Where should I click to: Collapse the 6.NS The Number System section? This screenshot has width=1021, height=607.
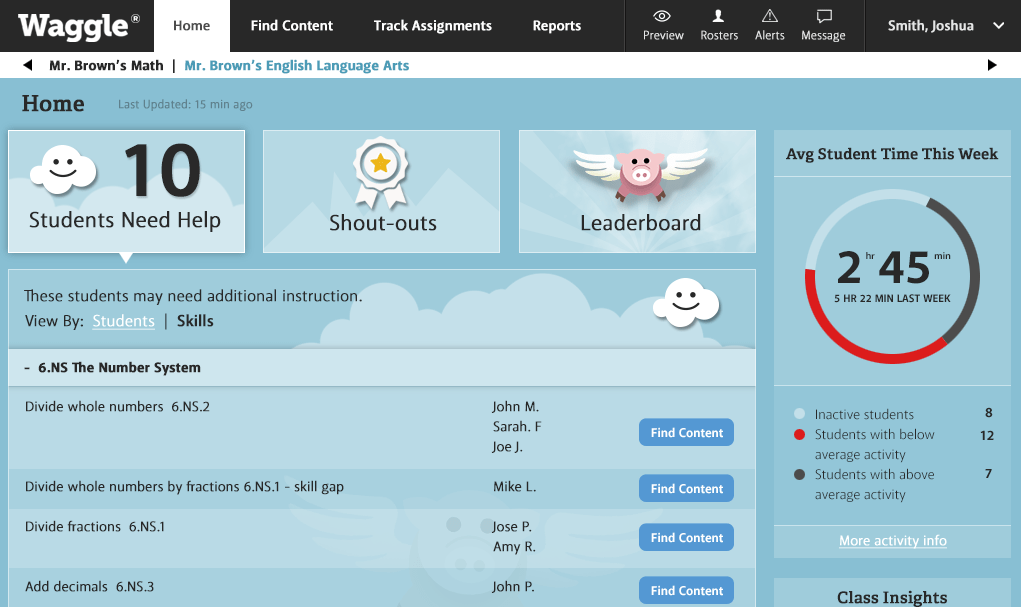coord(27,368)
